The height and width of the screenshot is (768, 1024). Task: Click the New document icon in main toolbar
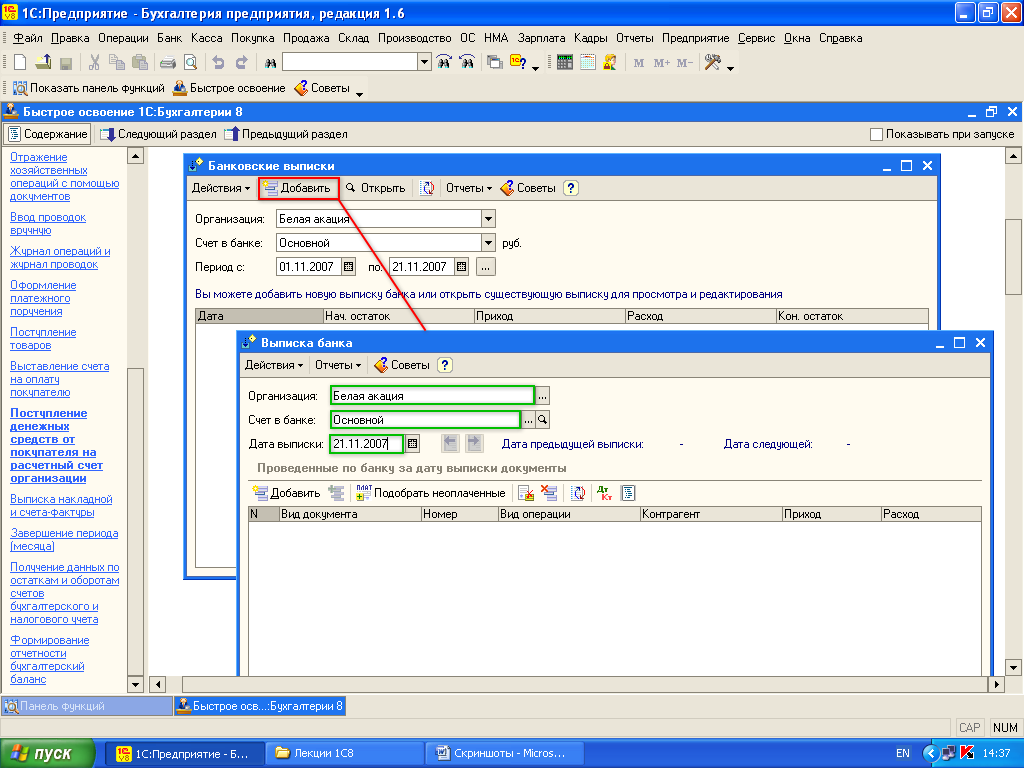pos(20,63)
